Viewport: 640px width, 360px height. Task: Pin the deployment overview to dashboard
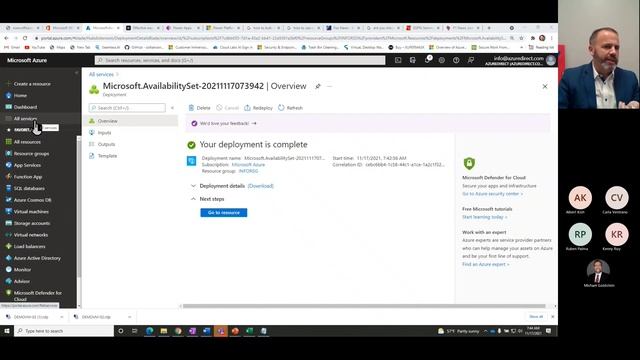(x=318, y=86)
